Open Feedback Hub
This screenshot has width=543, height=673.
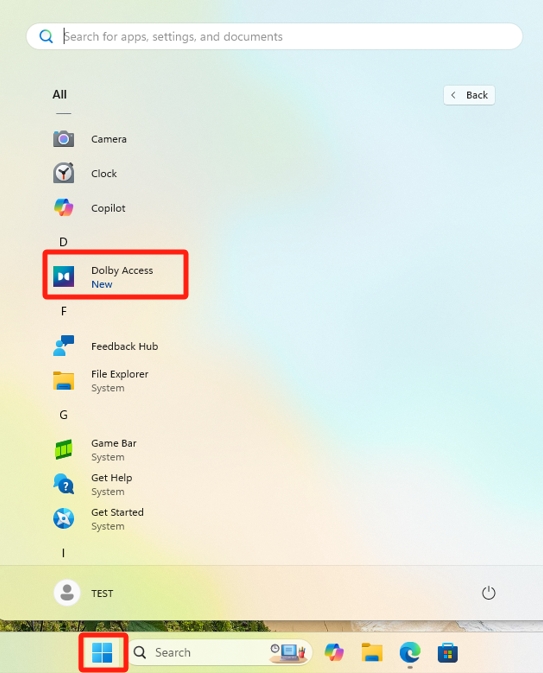coord(106,346)
